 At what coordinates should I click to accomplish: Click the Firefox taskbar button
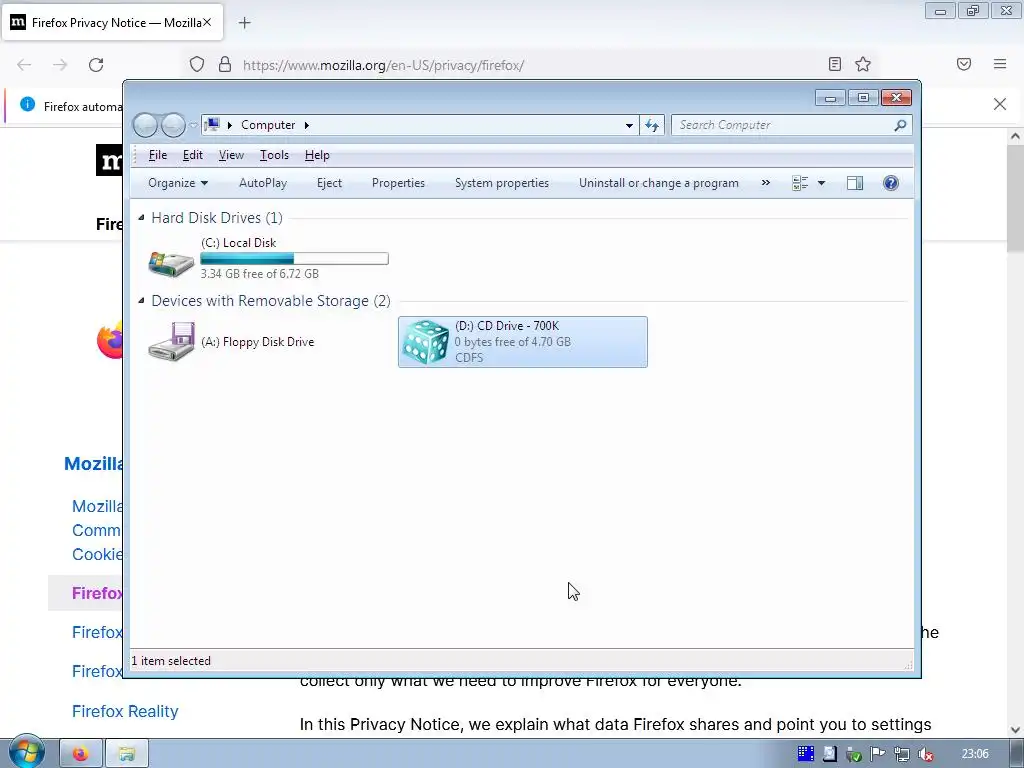(81, 754)
